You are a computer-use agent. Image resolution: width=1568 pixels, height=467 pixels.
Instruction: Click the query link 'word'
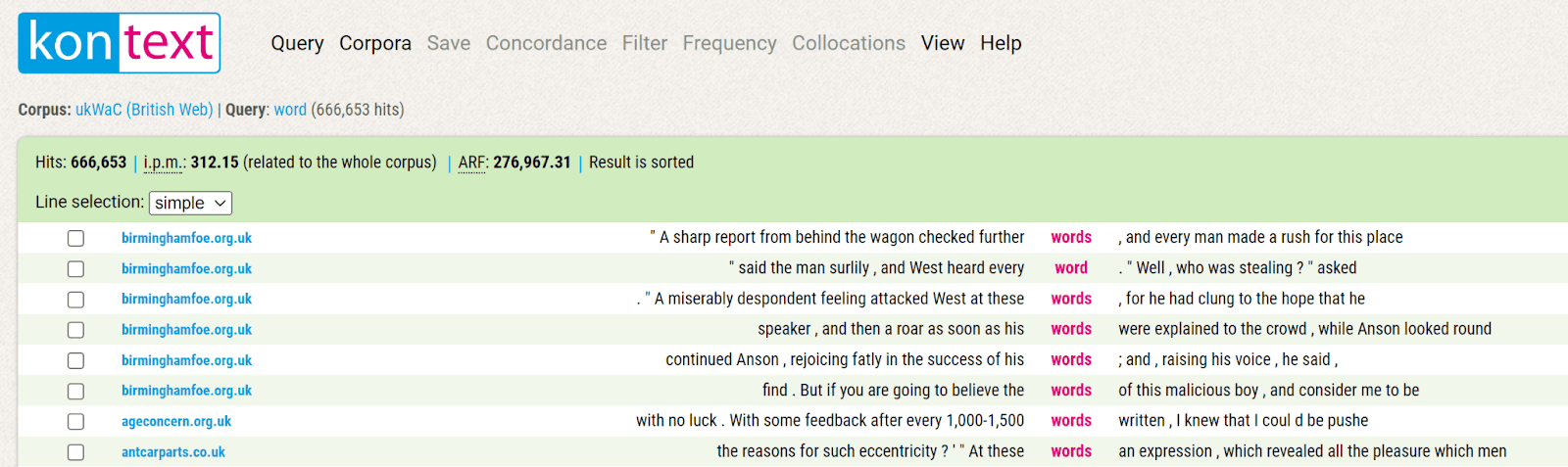(290, 110)
